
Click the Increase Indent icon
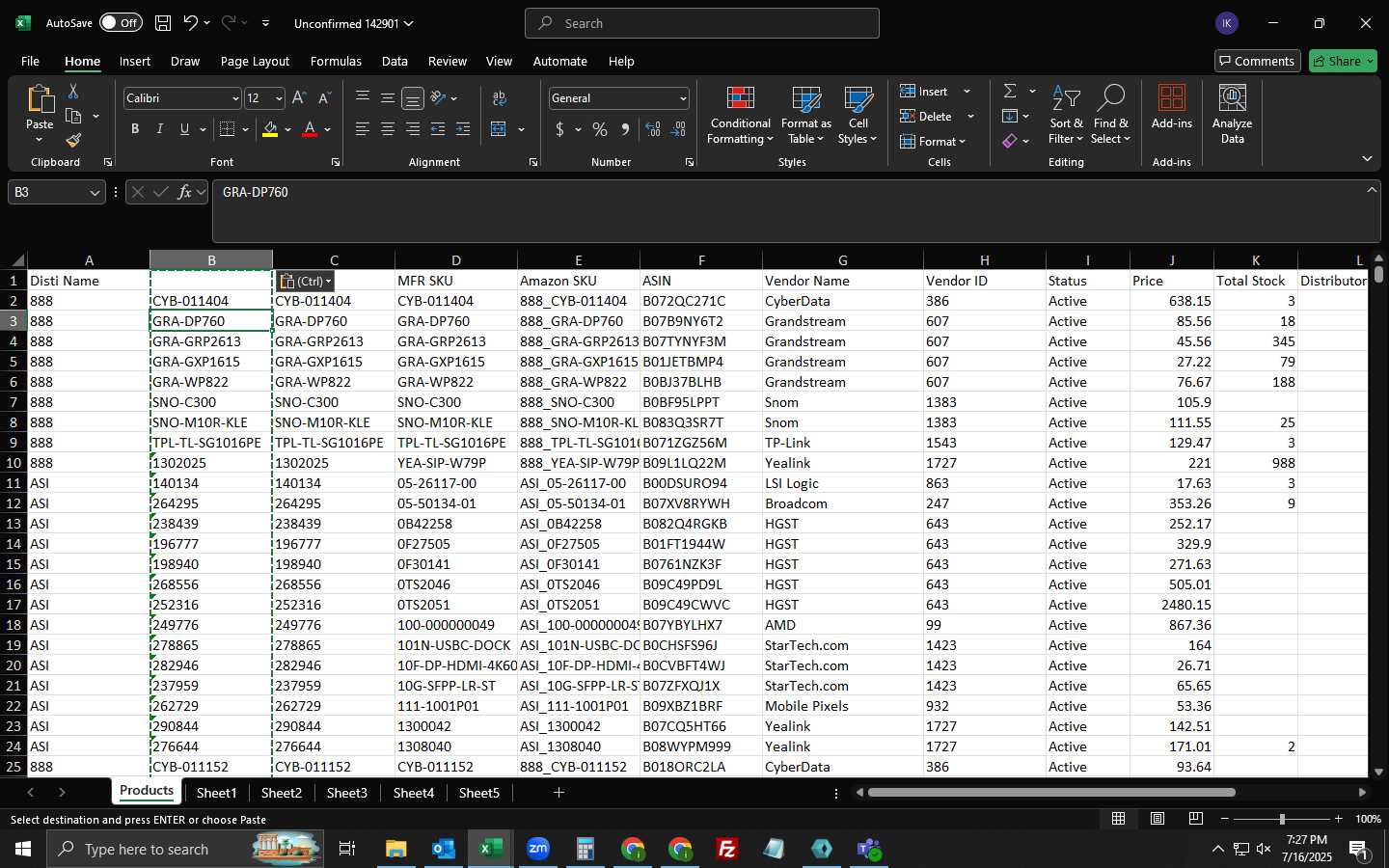[463, 129]
